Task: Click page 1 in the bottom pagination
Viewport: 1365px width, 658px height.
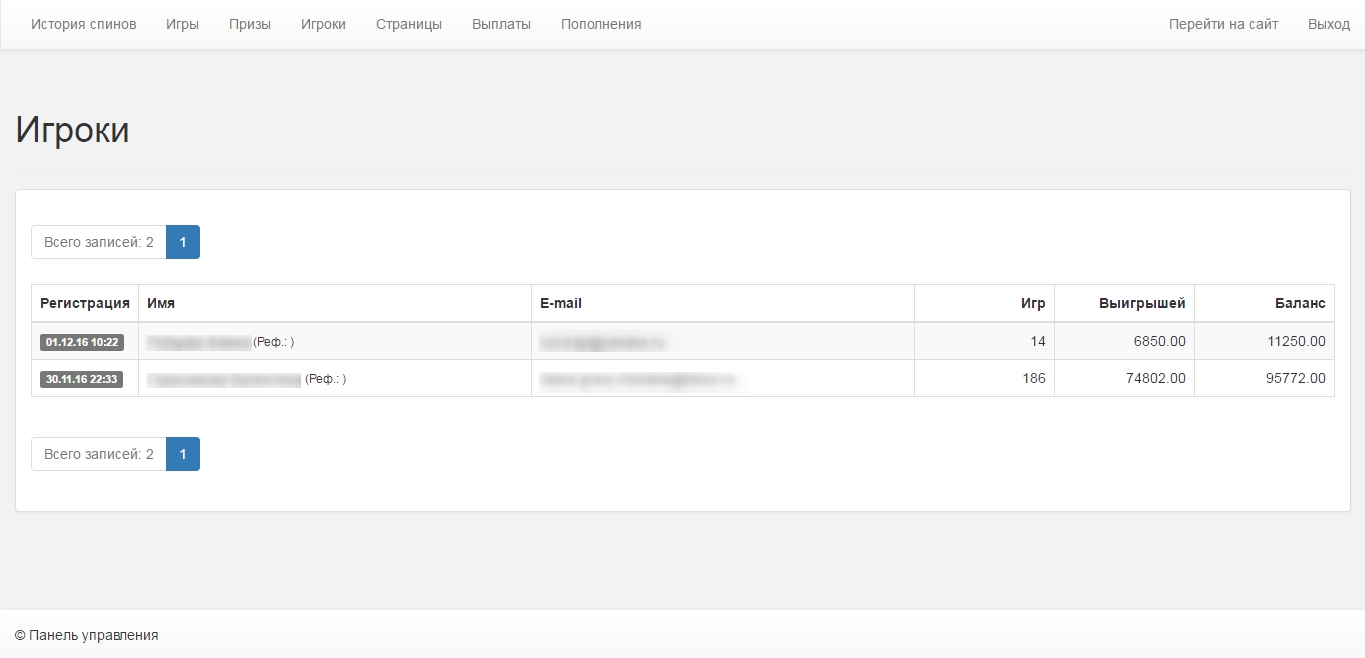Action: coord(183,454)
